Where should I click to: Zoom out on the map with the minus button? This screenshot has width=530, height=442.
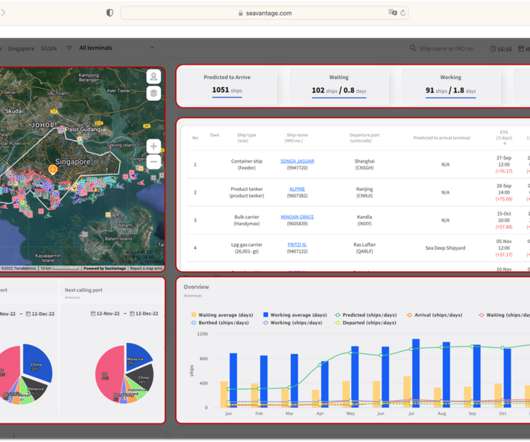[153, 162]
